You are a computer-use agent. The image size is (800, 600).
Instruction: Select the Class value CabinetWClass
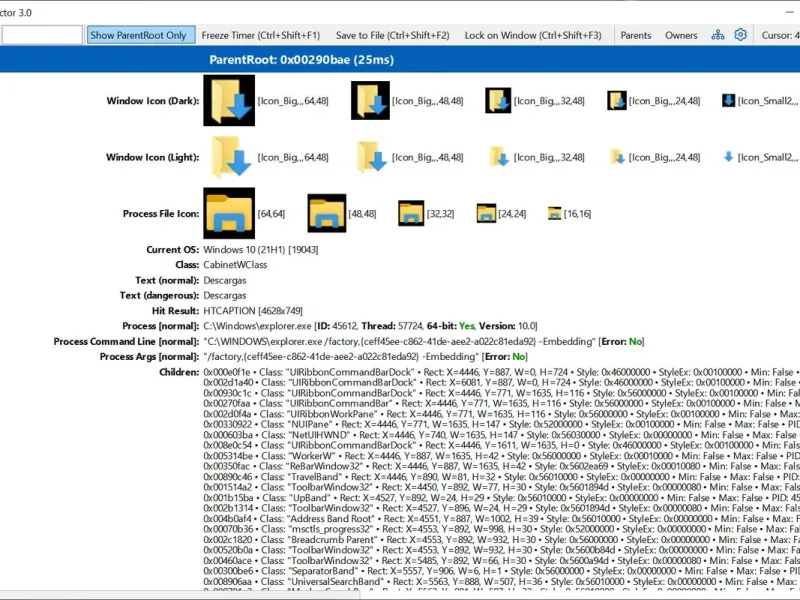click(235, 265)
